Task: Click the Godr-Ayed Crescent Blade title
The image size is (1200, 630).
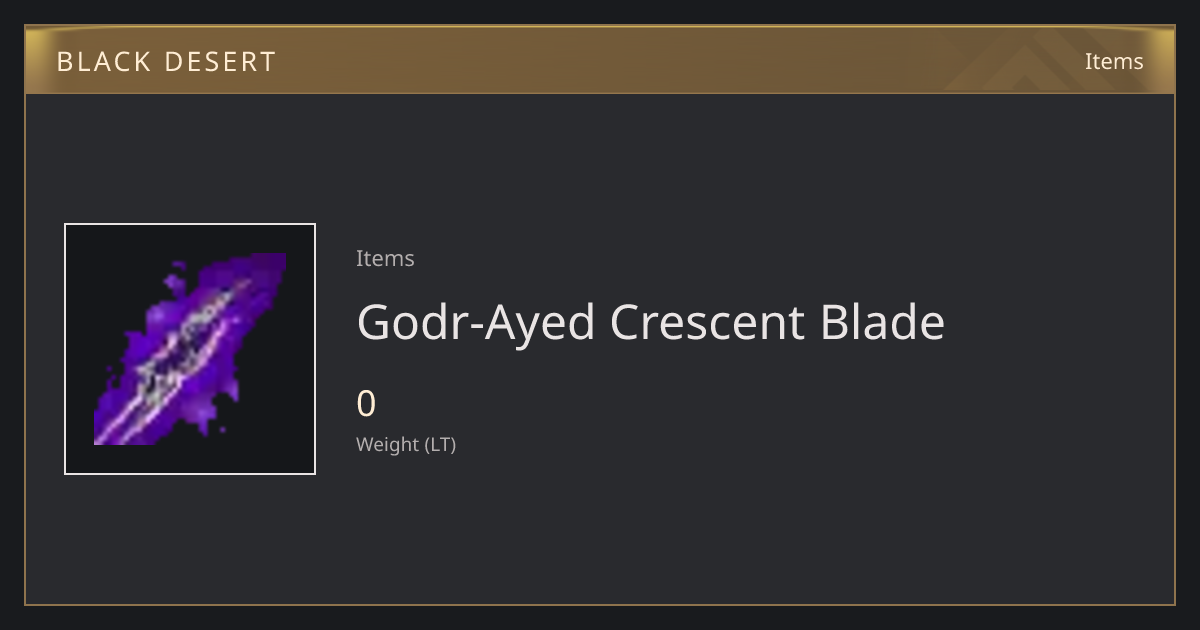Action: [x=650, y=322]
